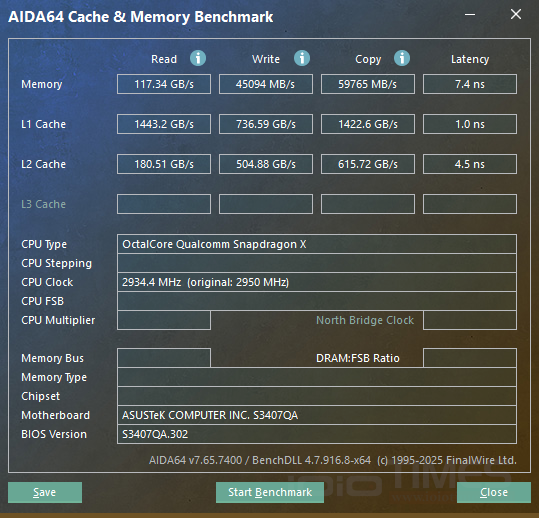The image size is (539, 518).
Task: Click the greyed L3 Cache row label
Action: (x=43, y=204)
